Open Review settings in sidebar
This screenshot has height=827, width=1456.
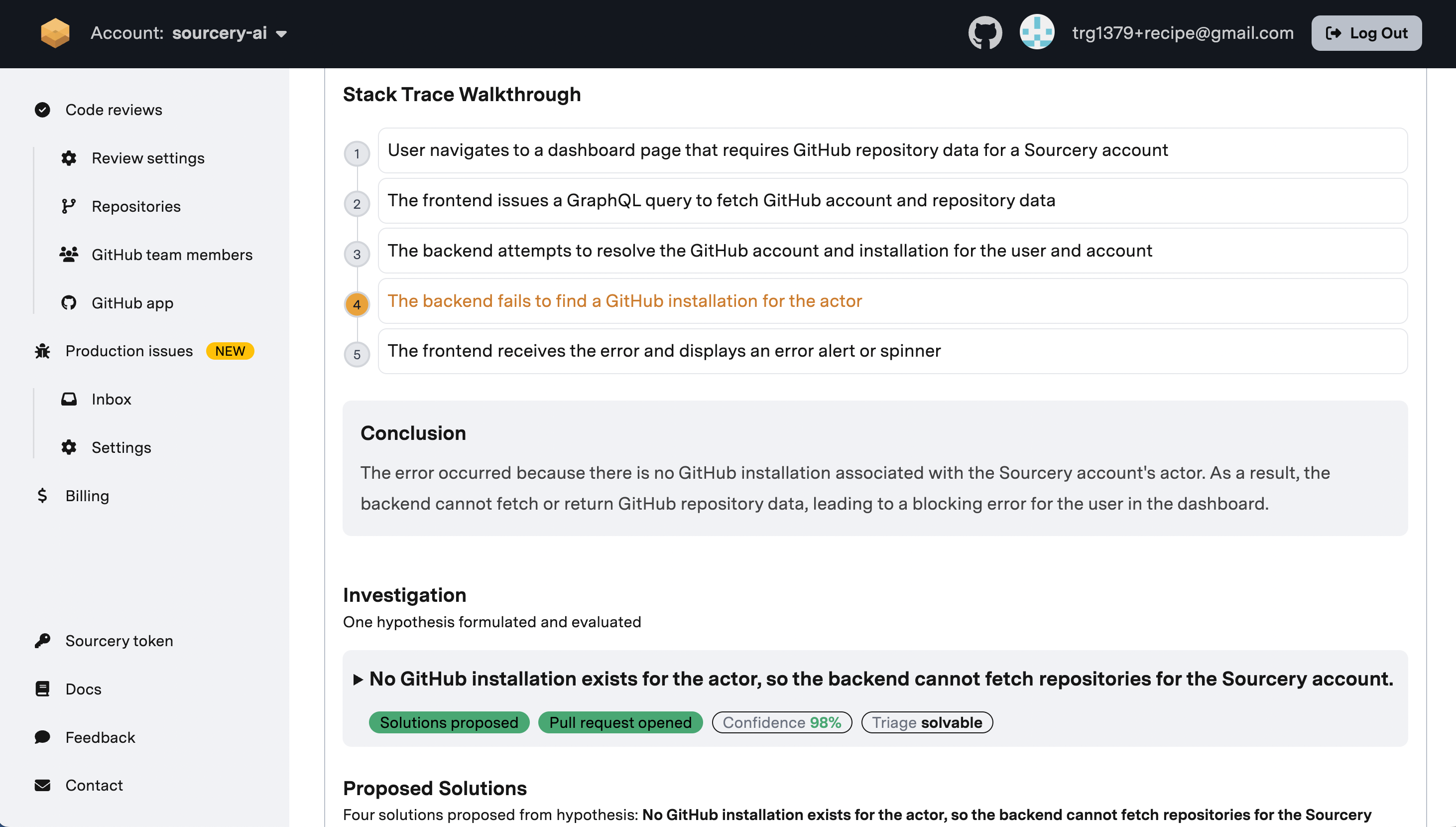147,158
